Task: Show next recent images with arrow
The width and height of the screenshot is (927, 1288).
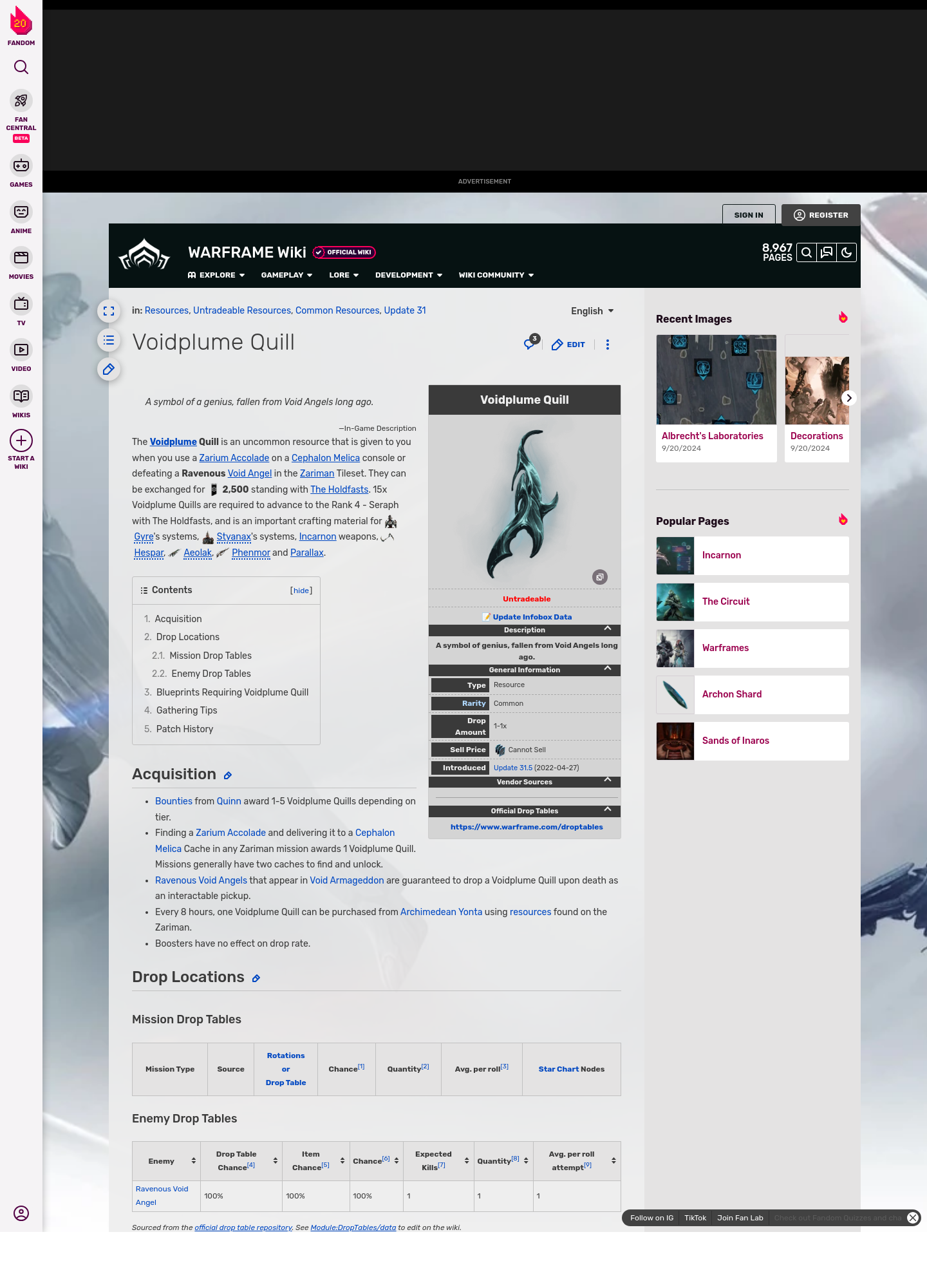Action: pos(849,398)
